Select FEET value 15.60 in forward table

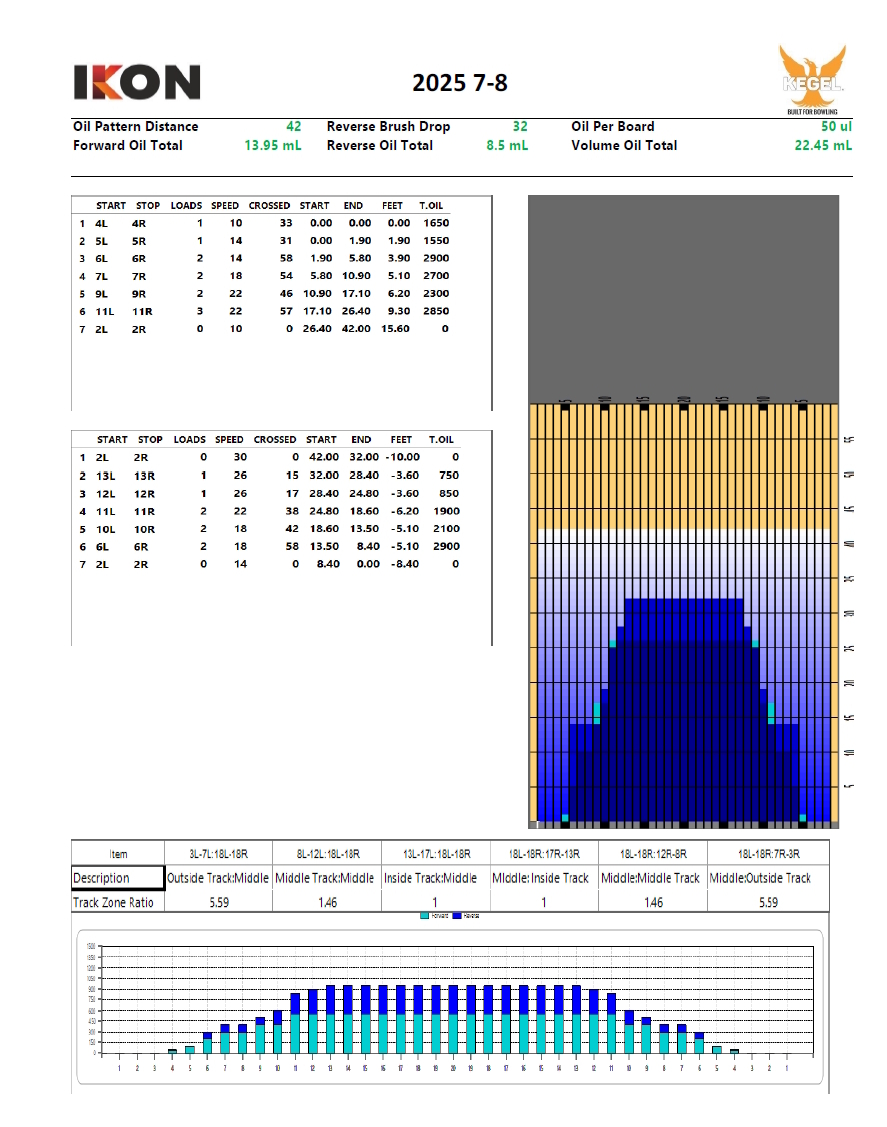click(x=395, y=328)
